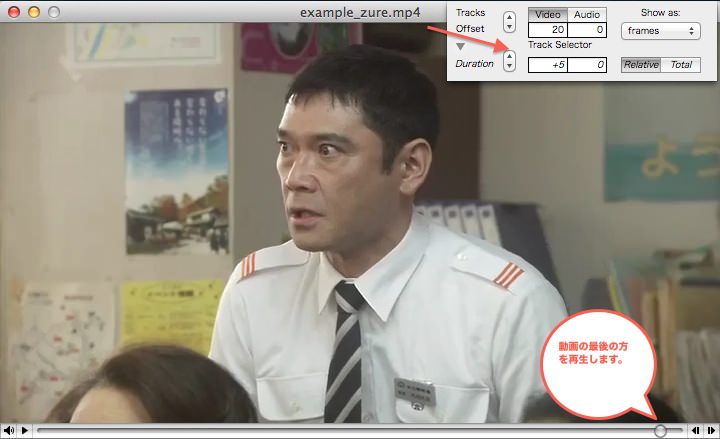Viewport: 720px width, 439px height.
Task: Click the middle of the playback timeline
Action: tap(360, 431)
